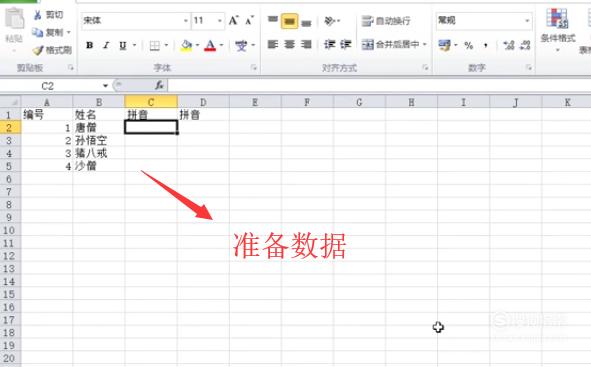Activate the Format Painter brush
The image size is (591, 367).
38,50
